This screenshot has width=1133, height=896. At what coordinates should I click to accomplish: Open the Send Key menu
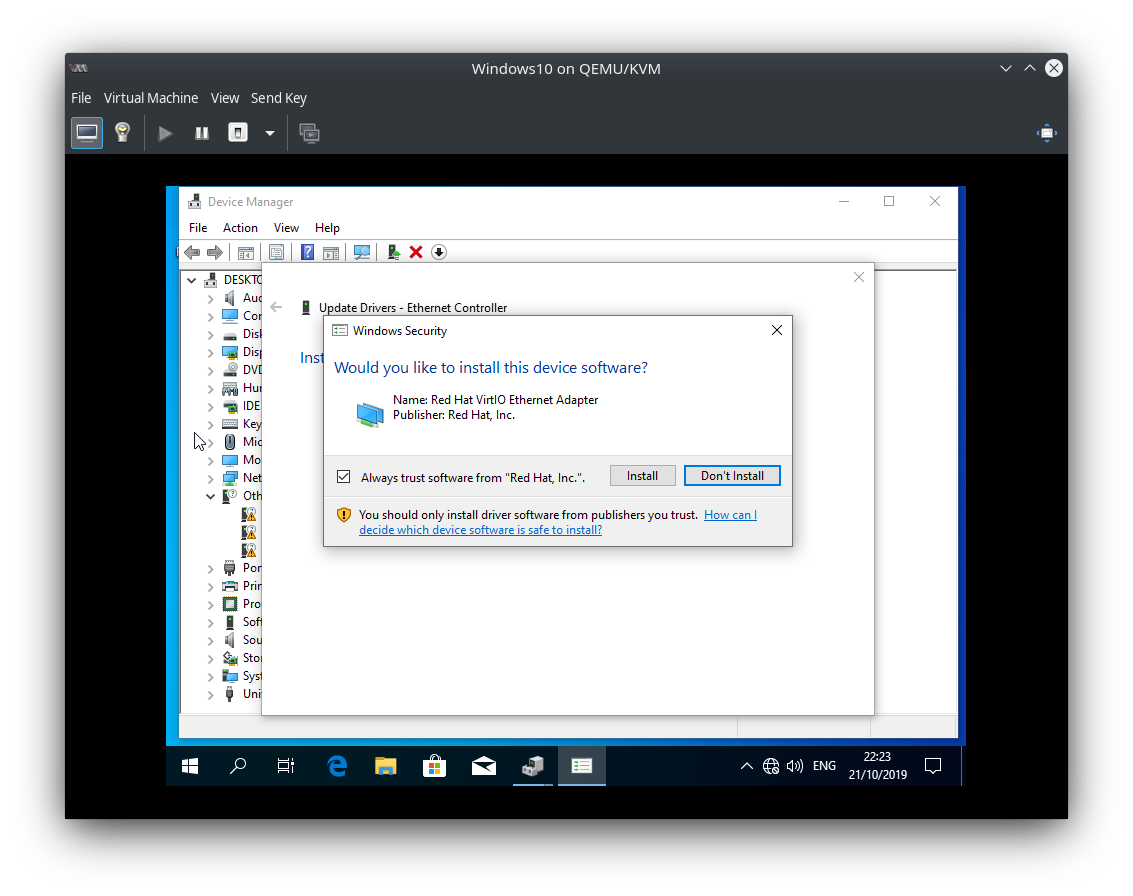click(279, 98)
